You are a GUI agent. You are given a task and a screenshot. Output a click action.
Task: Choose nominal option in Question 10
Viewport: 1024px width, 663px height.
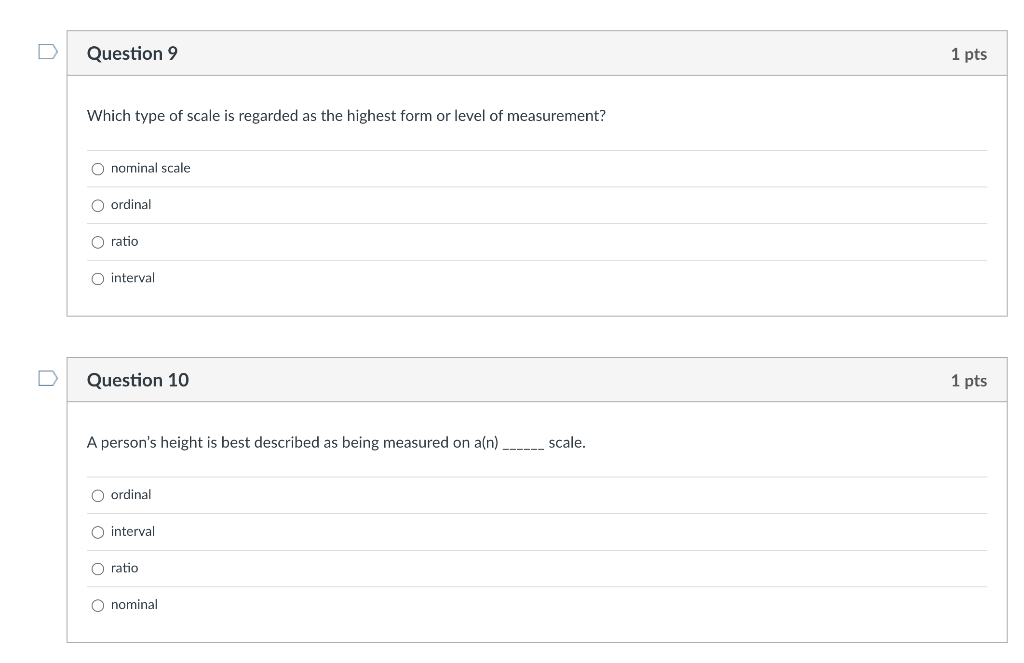point(98,604)
